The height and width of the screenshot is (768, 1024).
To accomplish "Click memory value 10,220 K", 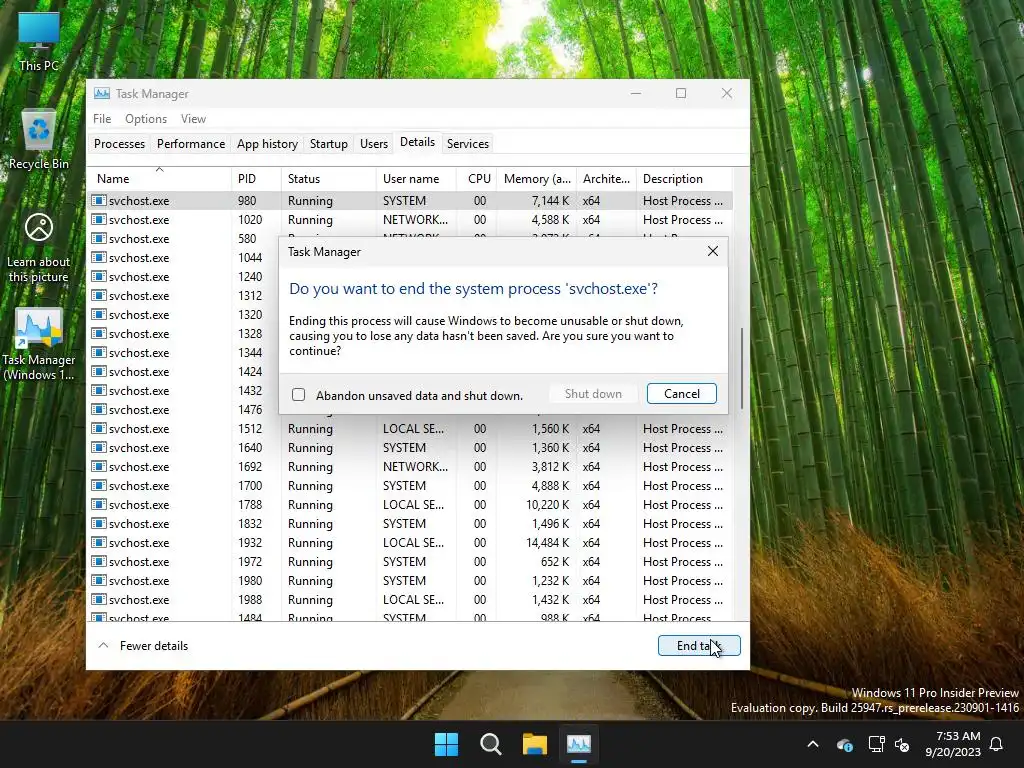I will pyautogui.click(x=547, y=504).
